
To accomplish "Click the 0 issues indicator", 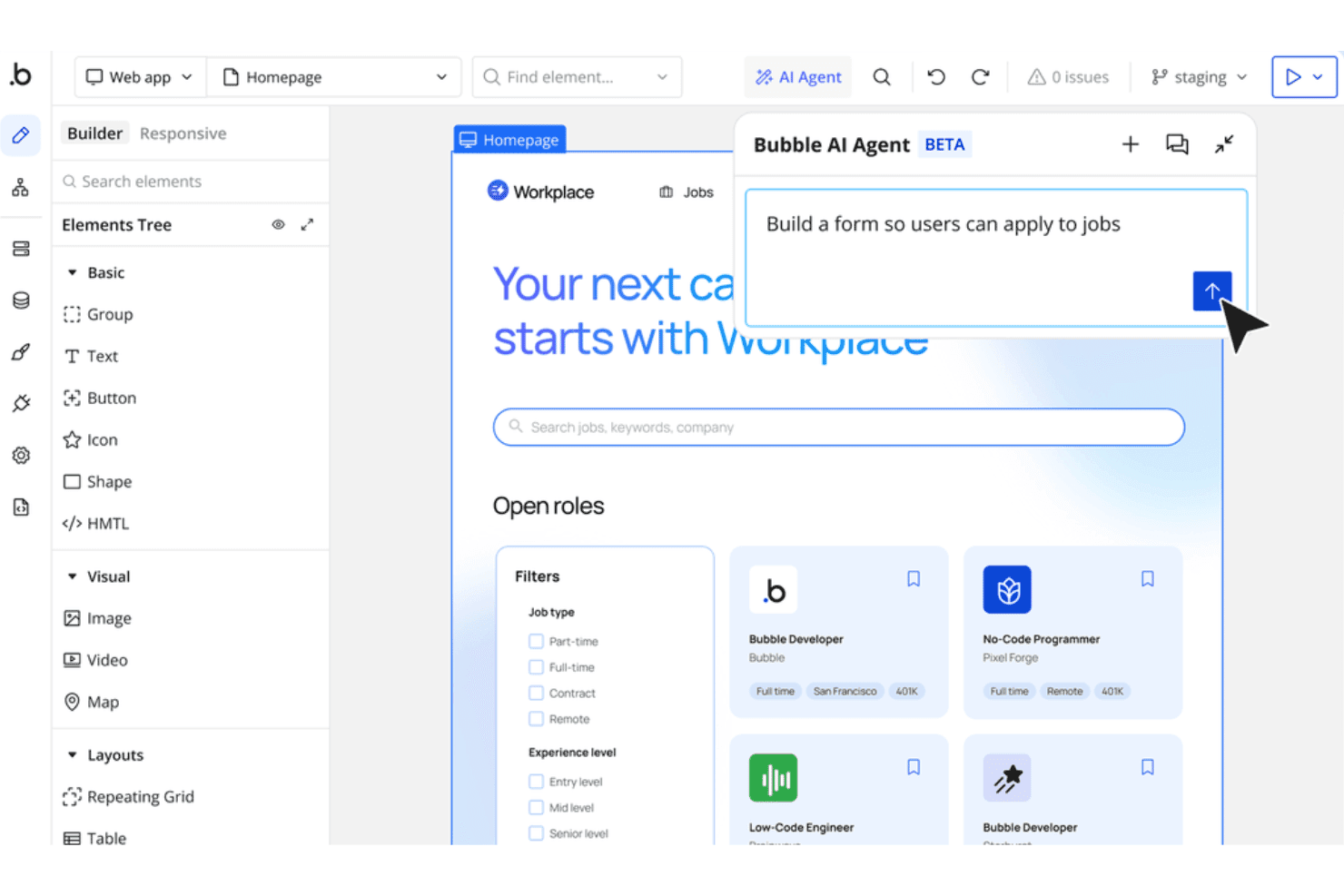I will (1068, 77).
